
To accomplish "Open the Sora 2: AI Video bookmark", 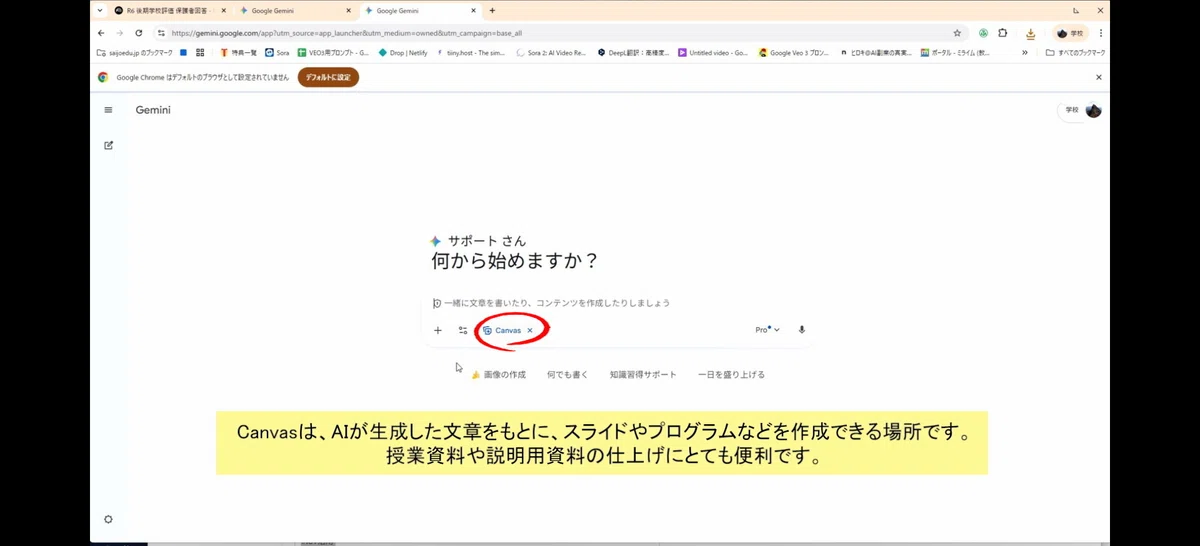I will tap(551, 53).
